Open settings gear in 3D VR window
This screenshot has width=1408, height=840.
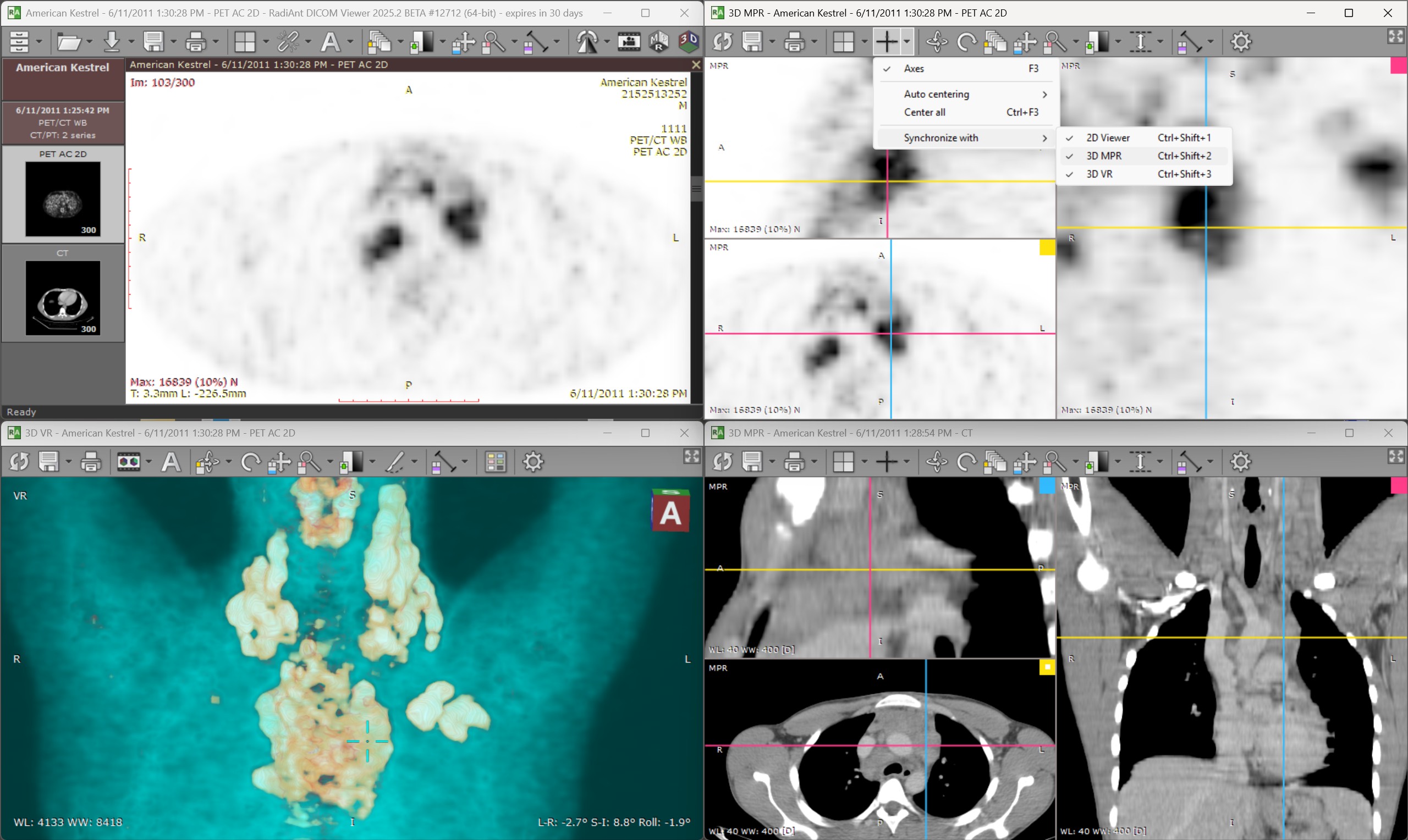click(533, 462)
